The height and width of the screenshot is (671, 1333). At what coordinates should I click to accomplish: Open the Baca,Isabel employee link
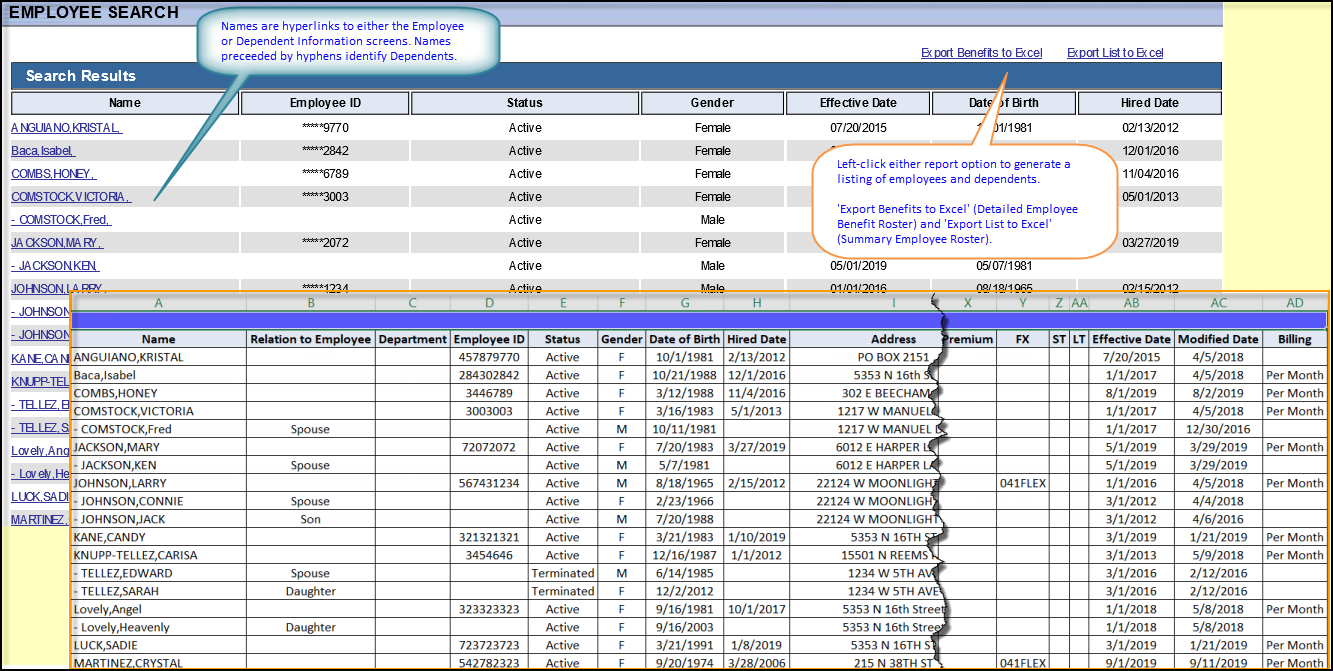coord(44,151)
